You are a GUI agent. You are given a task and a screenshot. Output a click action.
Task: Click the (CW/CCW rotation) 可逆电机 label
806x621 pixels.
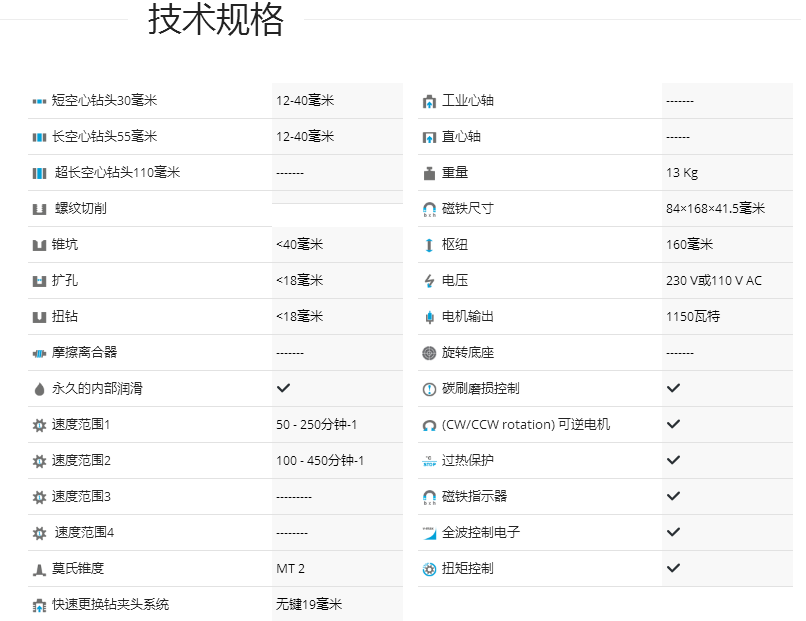[x=525, y=425]
